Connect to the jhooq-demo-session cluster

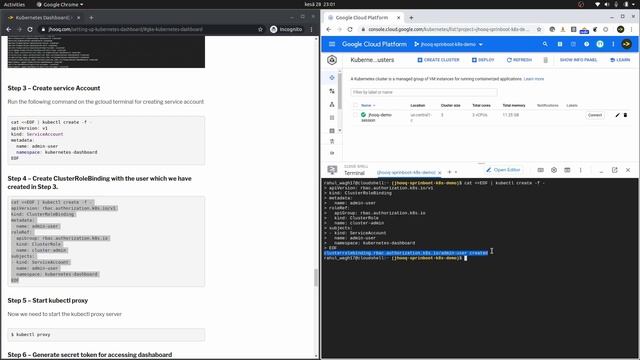pyautogui.click(x=595, y=115)
